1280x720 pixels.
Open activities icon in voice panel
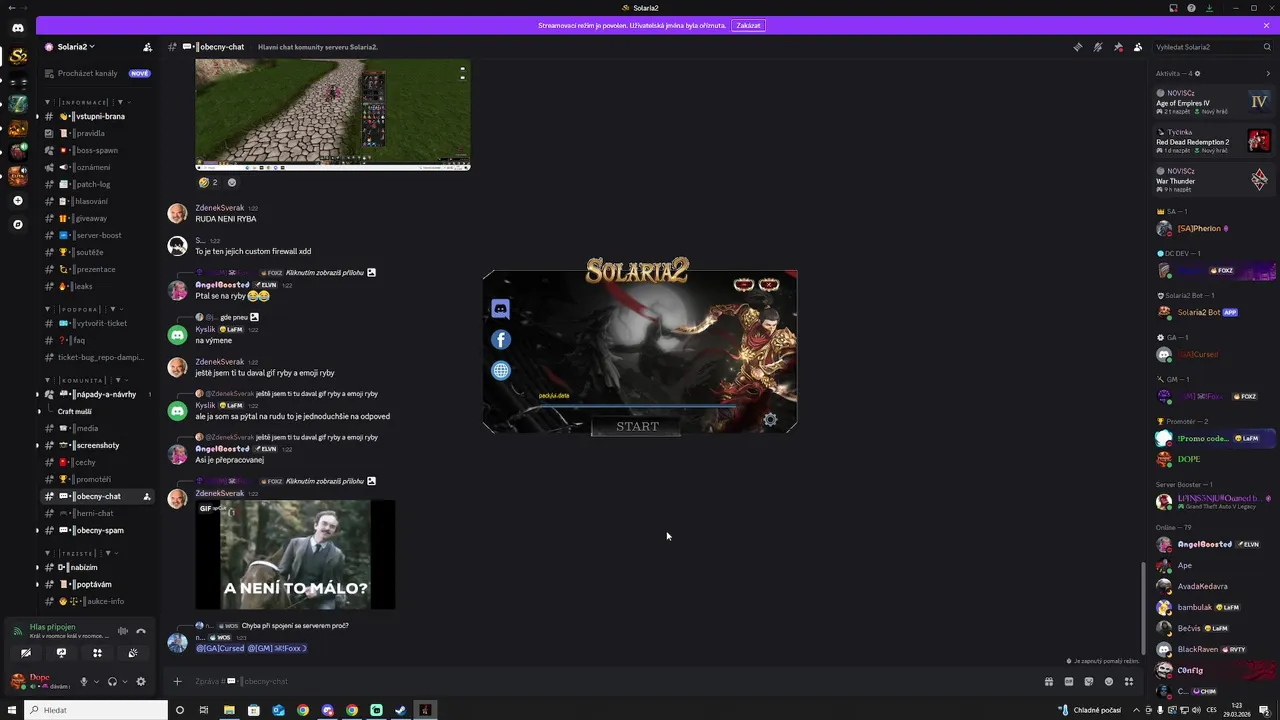tap(97, 653)
